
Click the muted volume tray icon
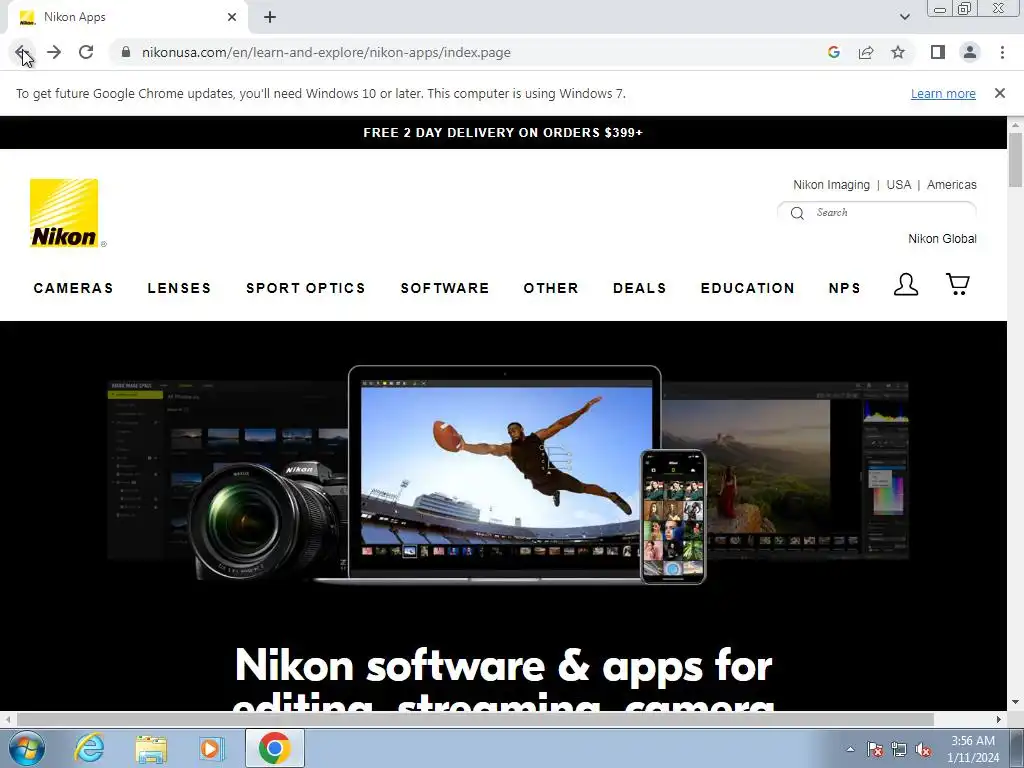click(923, 749)
